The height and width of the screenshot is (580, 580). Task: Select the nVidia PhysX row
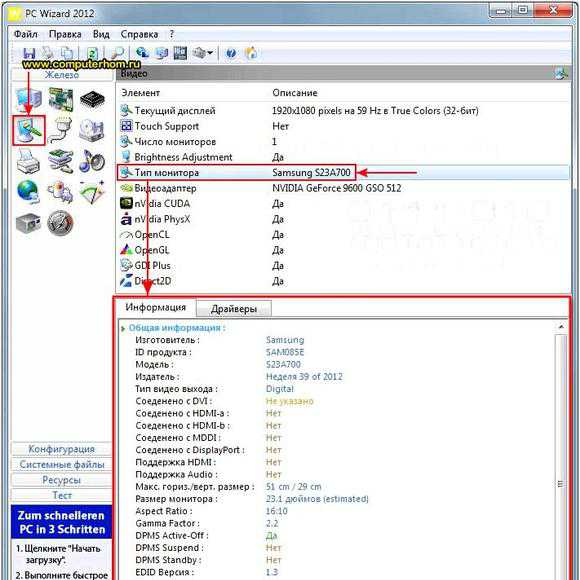343,219
